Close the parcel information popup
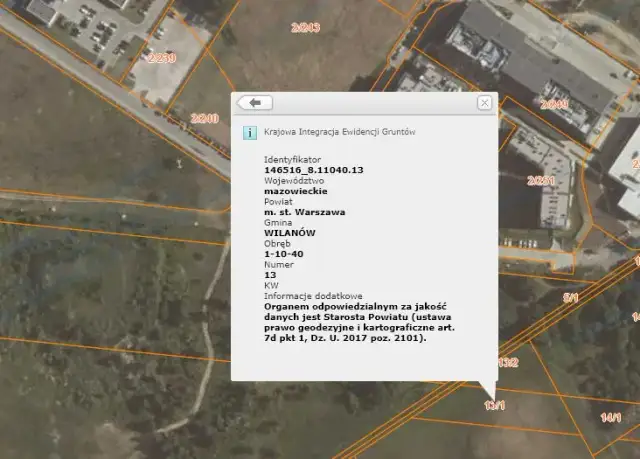The height and width of the screenshot is (459, 640). click(x=484, y=103)
